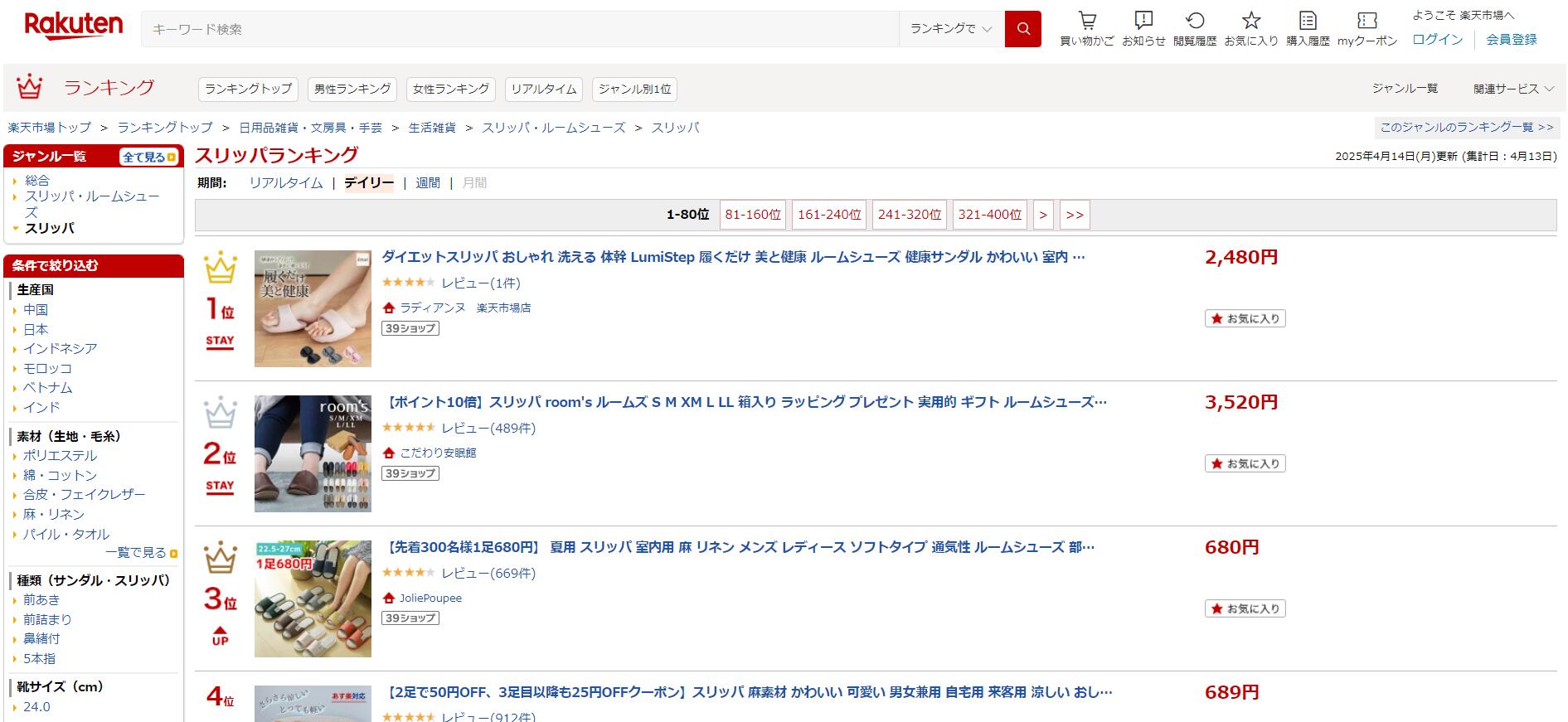
Task: Add the 3,520円 item to お気に入り
Action: pos(1245,463)
